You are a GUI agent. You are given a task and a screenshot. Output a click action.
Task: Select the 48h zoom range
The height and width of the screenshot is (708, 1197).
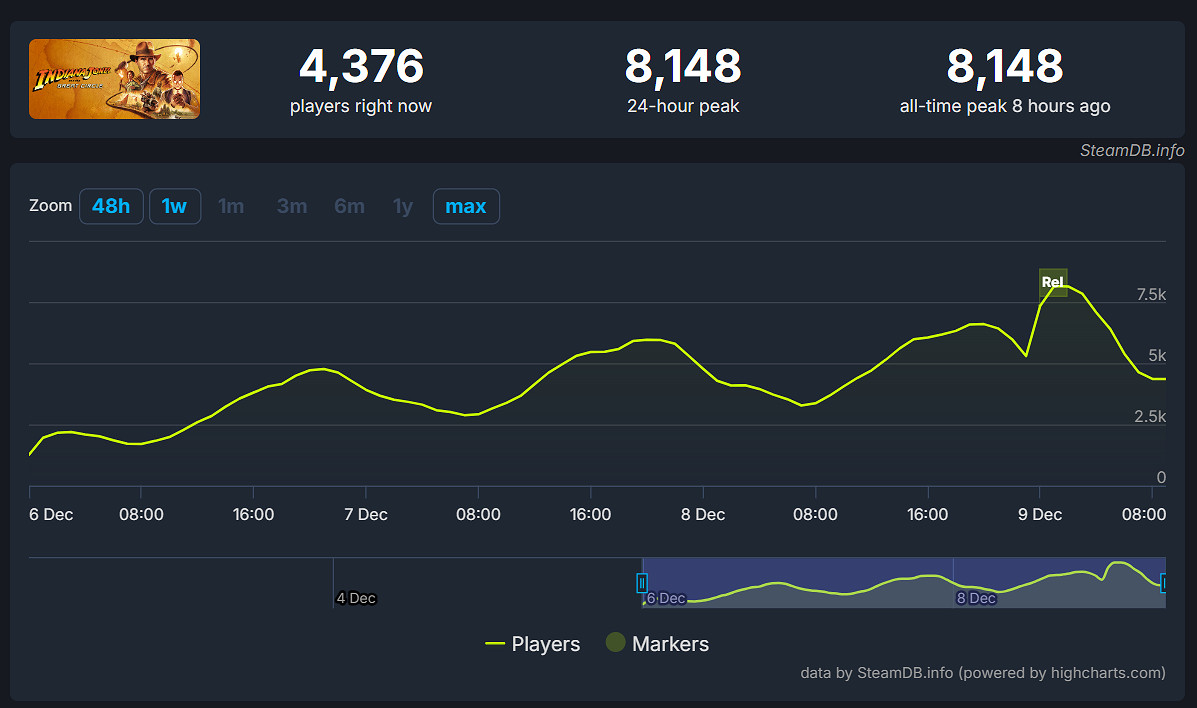[111, 206]
